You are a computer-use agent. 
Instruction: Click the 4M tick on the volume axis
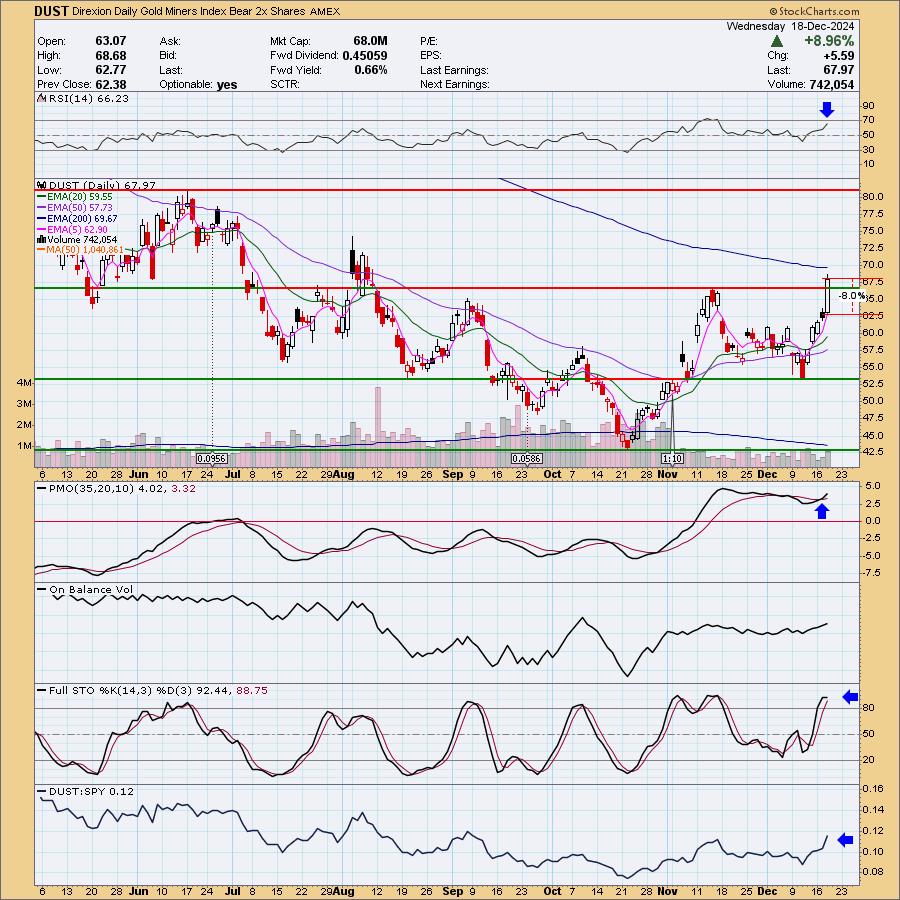[24, 383]
